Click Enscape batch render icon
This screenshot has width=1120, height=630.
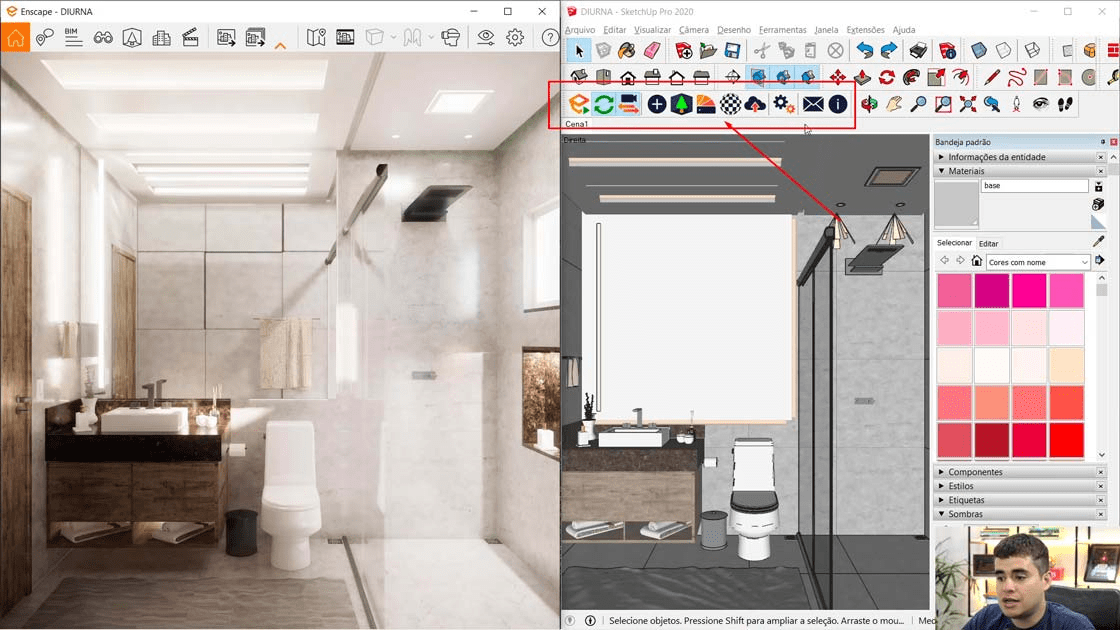(255, 37)
